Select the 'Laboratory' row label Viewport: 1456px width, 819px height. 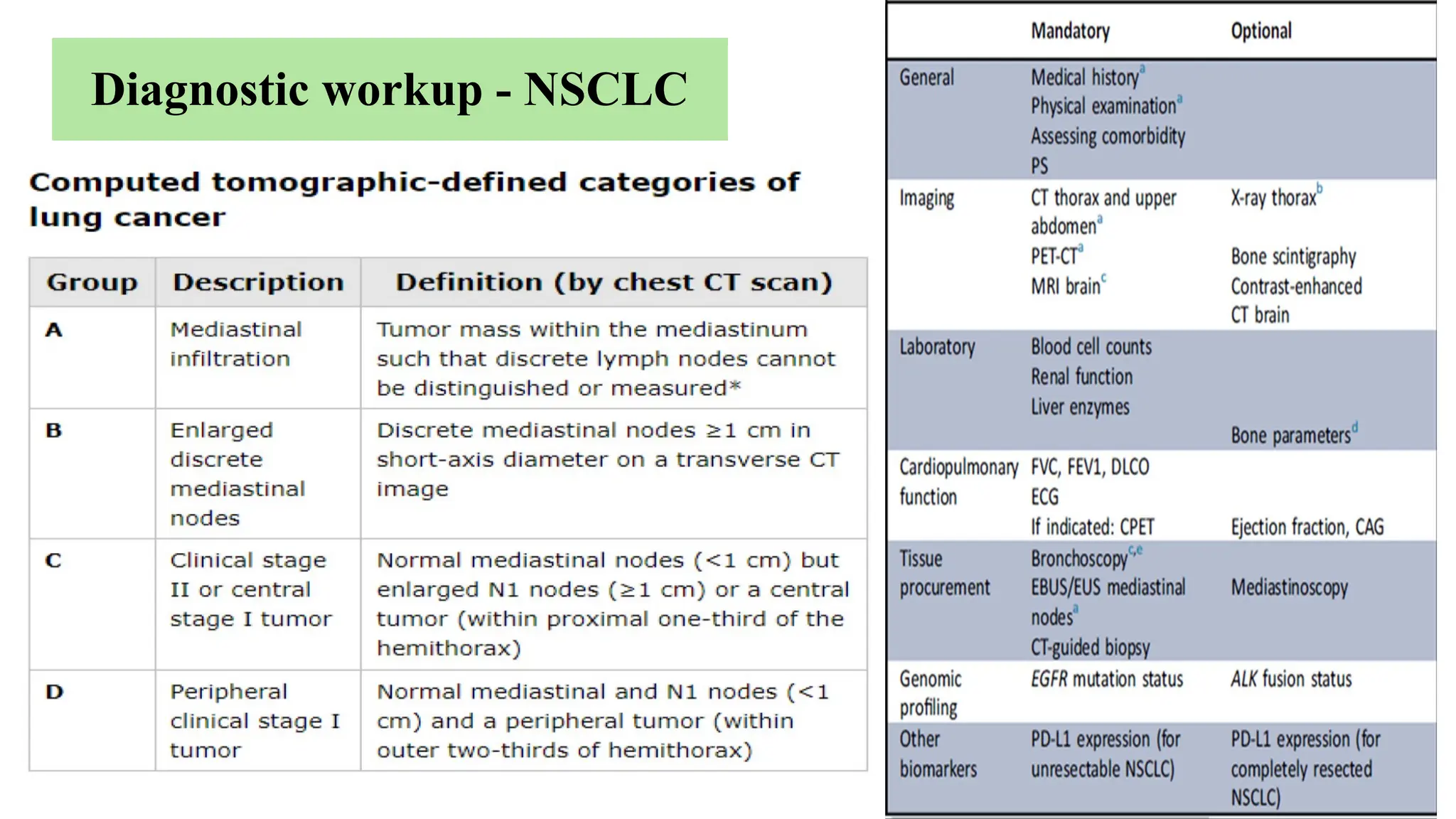937,347
